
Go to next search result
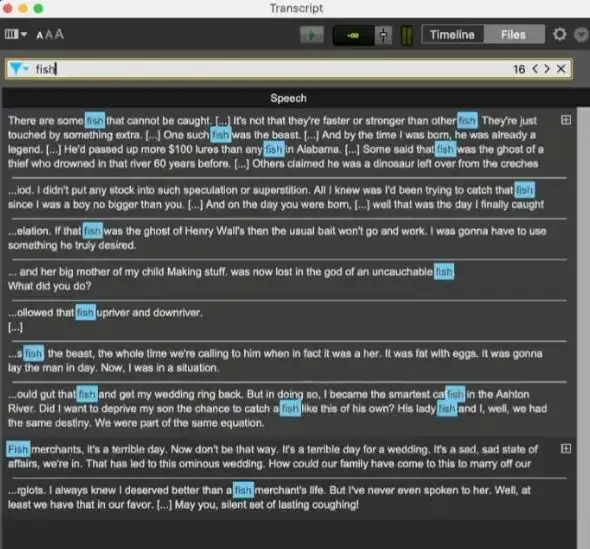[547, 69]
